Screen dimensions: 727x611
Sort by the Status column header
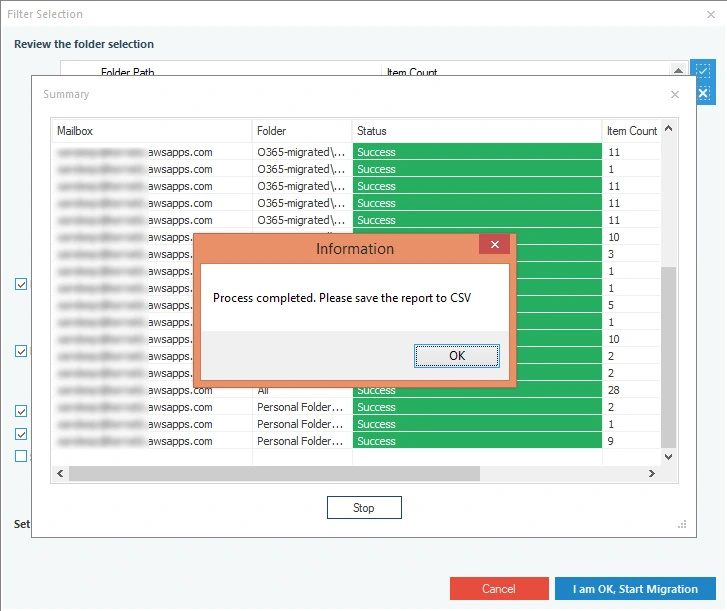pyautogui.click(x=477, y=131)
